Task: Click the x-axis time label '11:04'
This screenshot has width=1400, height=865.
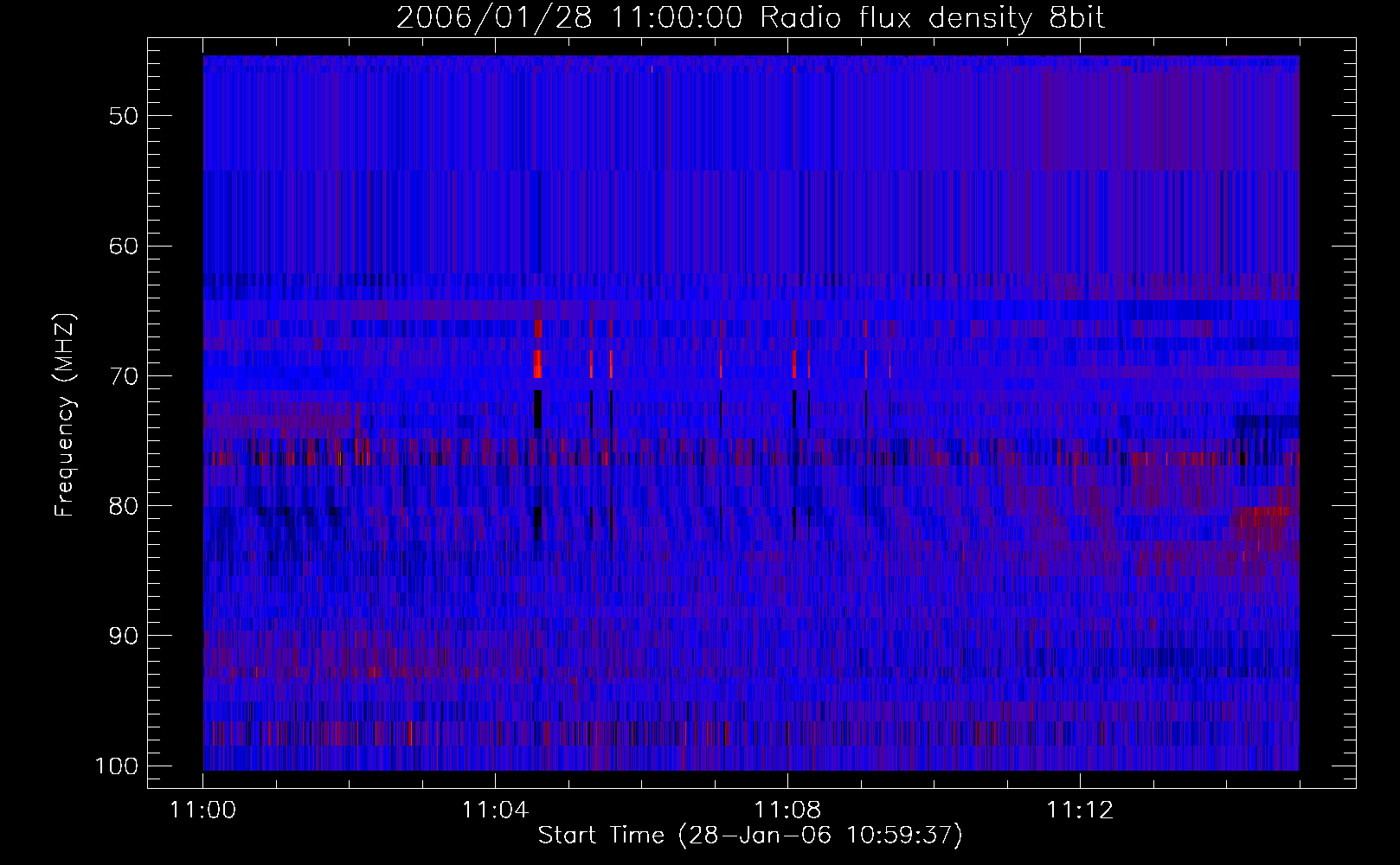Action: click(495, 811)
